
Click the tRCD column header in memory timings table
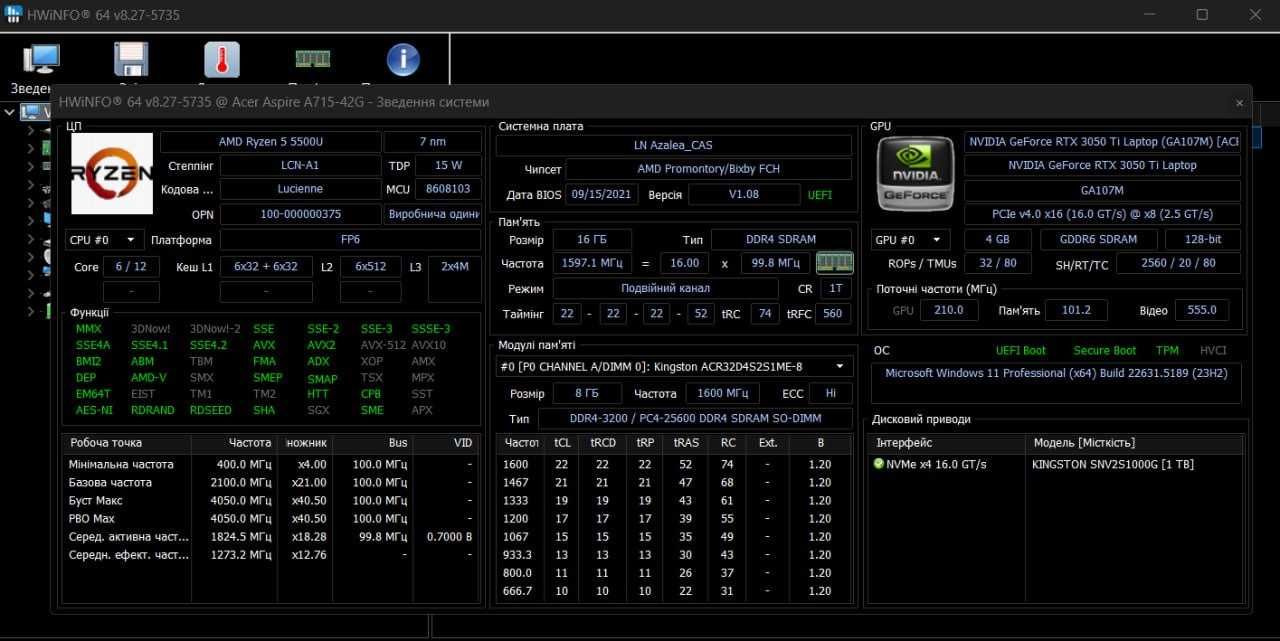602,443
